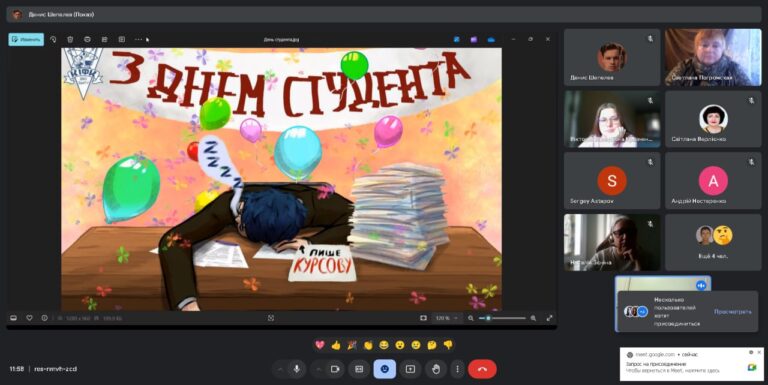This screenshot has height=385, width=768.
Task: Click the Просмотреть link in join request
Action: 732,312
